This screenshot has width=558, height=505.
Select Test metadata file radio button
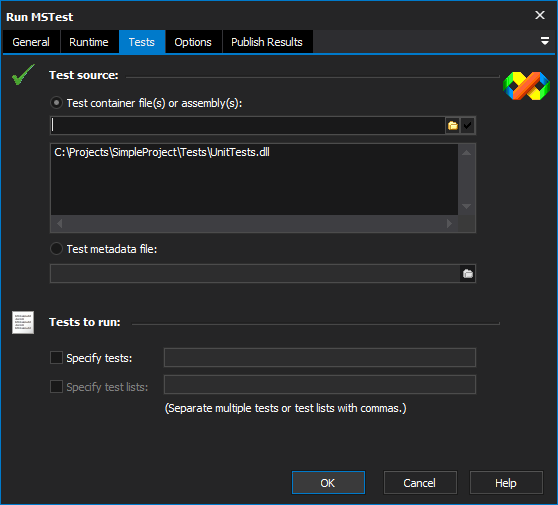(x=56, y=249)
